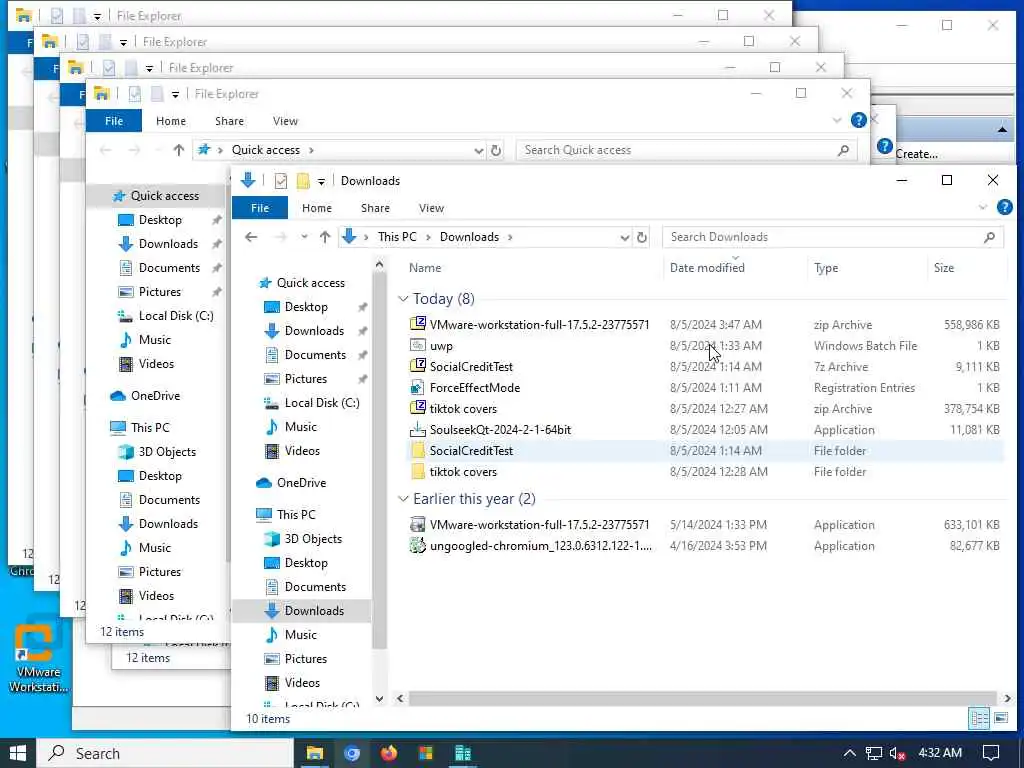Collapse the Earlier this year (2) group

click(x=404, y=499)
